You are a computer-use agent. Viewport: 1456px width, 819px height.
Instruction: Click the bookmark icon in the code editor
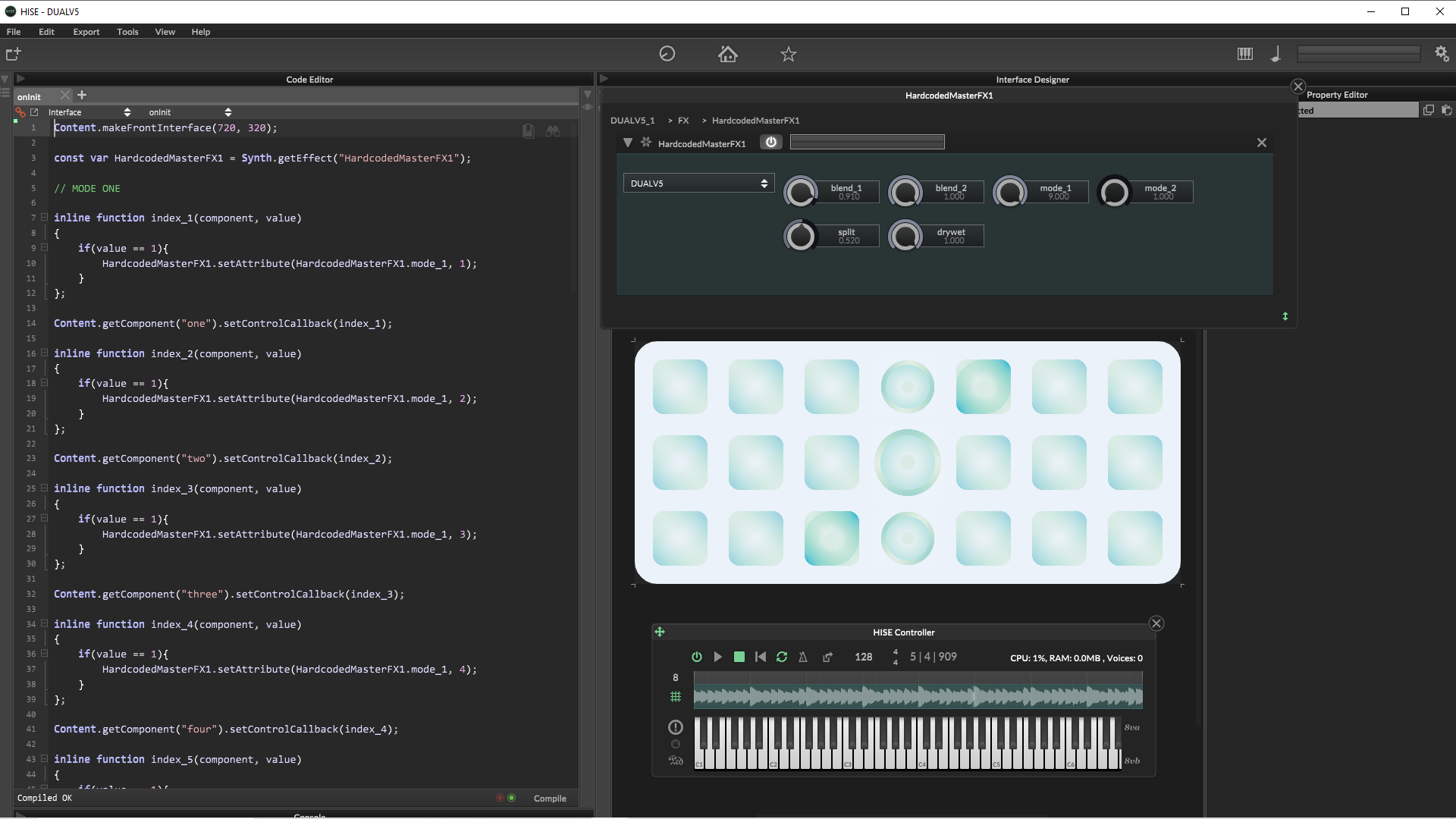click(529, 131)
